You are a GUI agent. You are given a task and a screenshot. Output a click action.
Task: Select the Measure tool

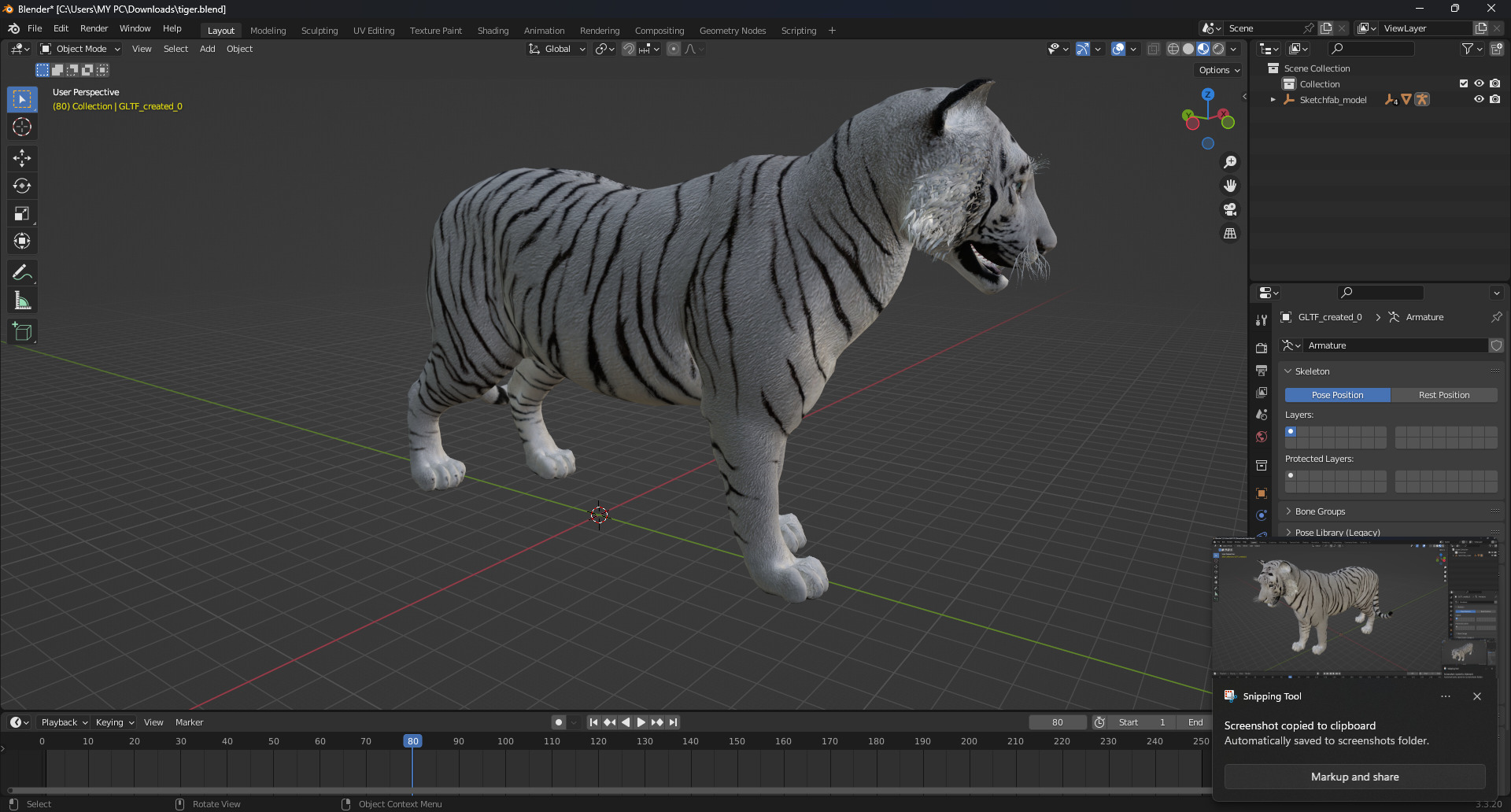pos(22,301)
